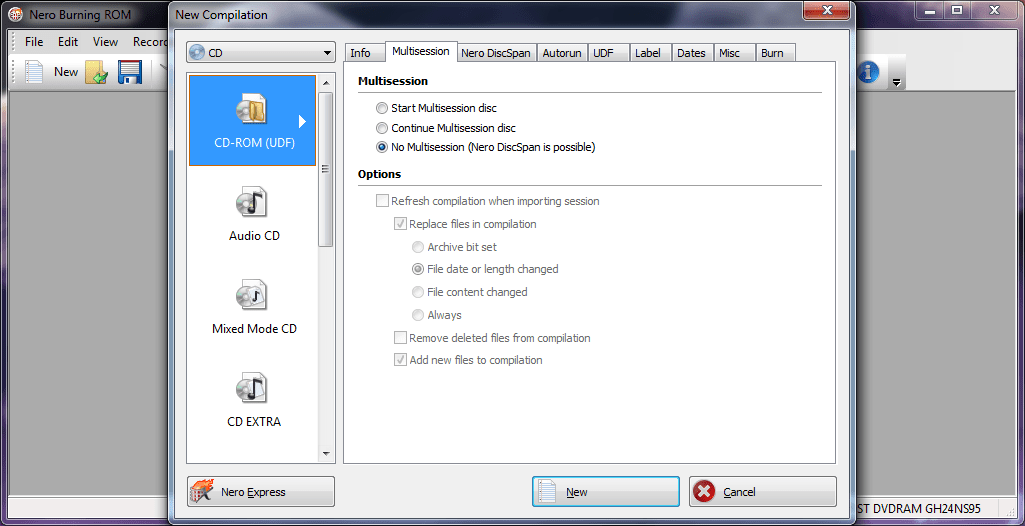Toggle Remove deleted files from compilation
The width and height of the screenshot is (1025, 526).
tap(400, 338)
